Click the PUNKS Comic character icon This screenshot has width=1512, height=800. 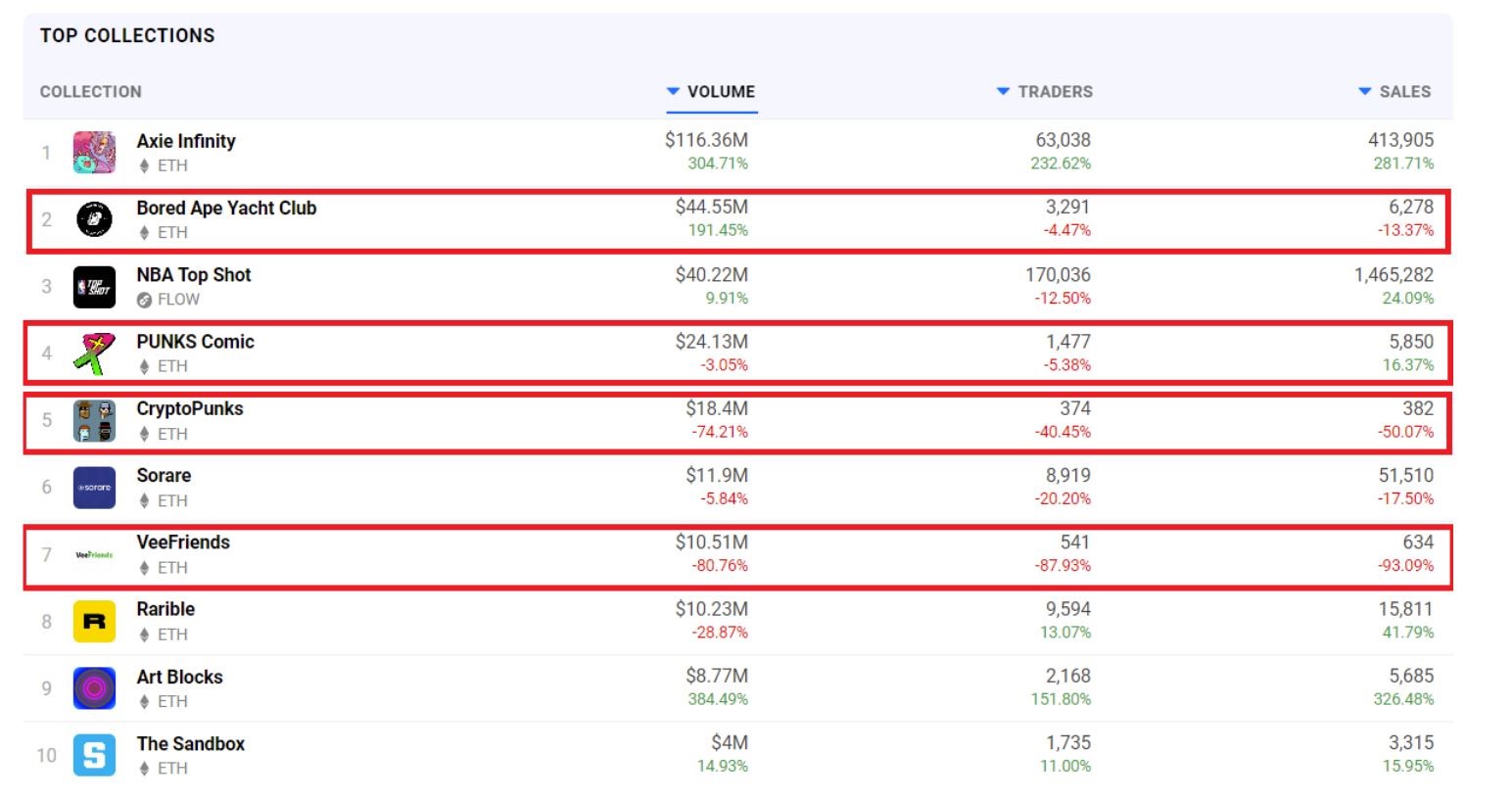[94, 353]
